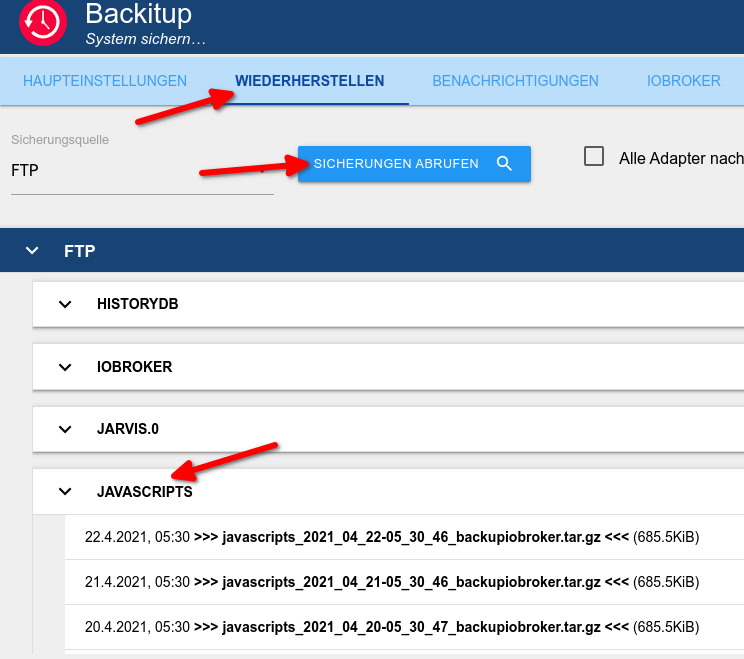Click the Backitup clock logo icon
Image resolution: width=744 pixels, height=659 pixels.
click(x=43, y=22)
